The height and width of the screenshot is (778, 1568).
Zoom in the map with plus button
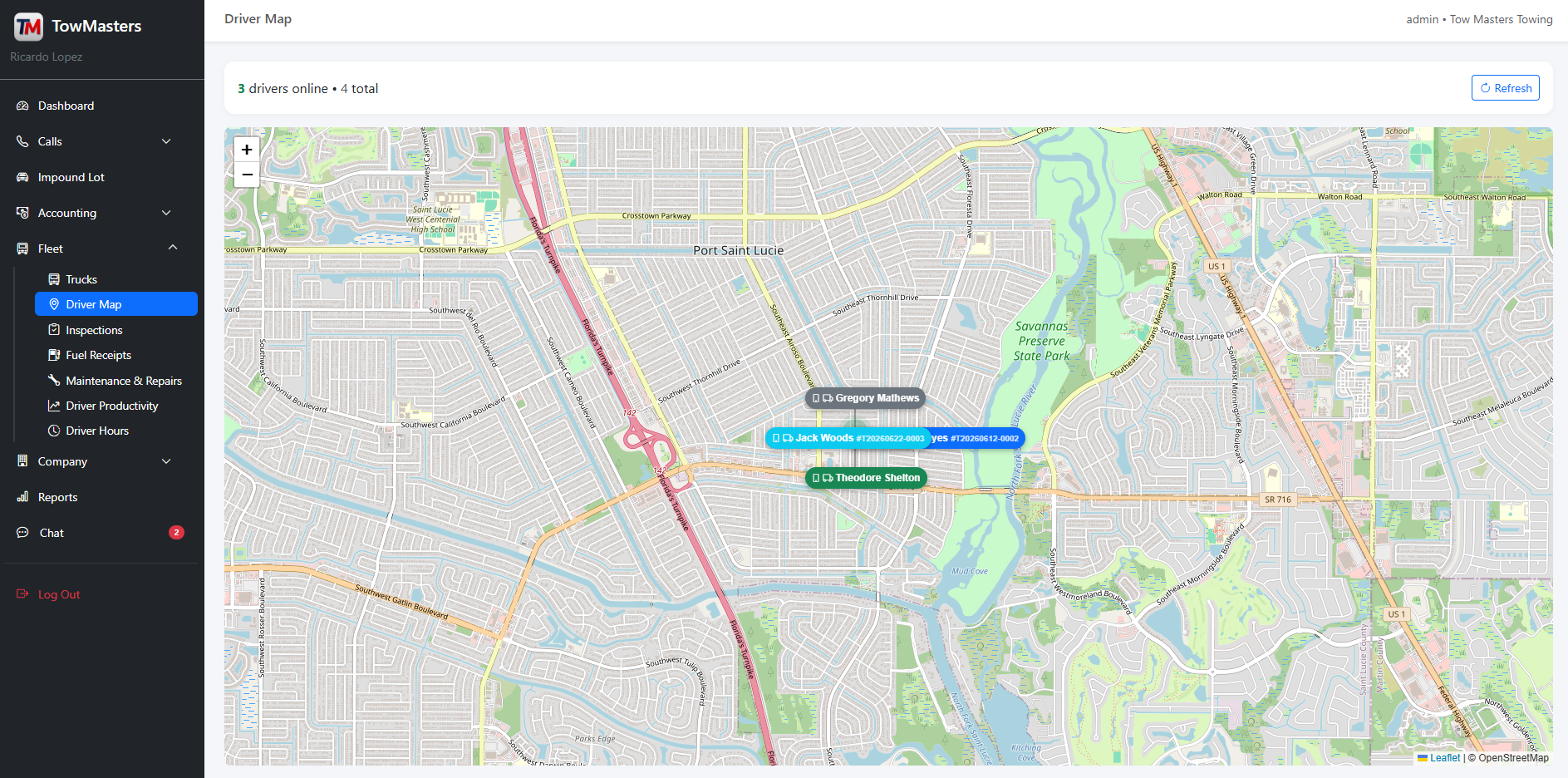(247, 150)
